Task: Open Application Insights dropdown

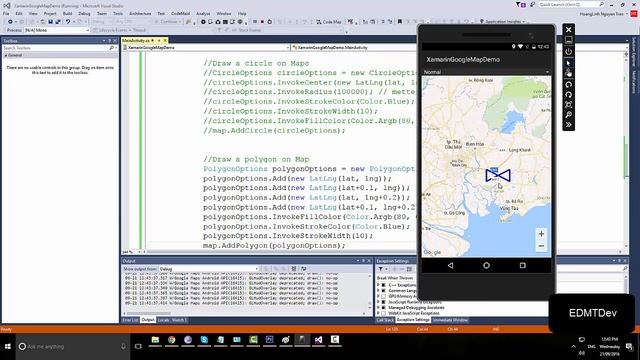Action: click(x=502, y=21)
